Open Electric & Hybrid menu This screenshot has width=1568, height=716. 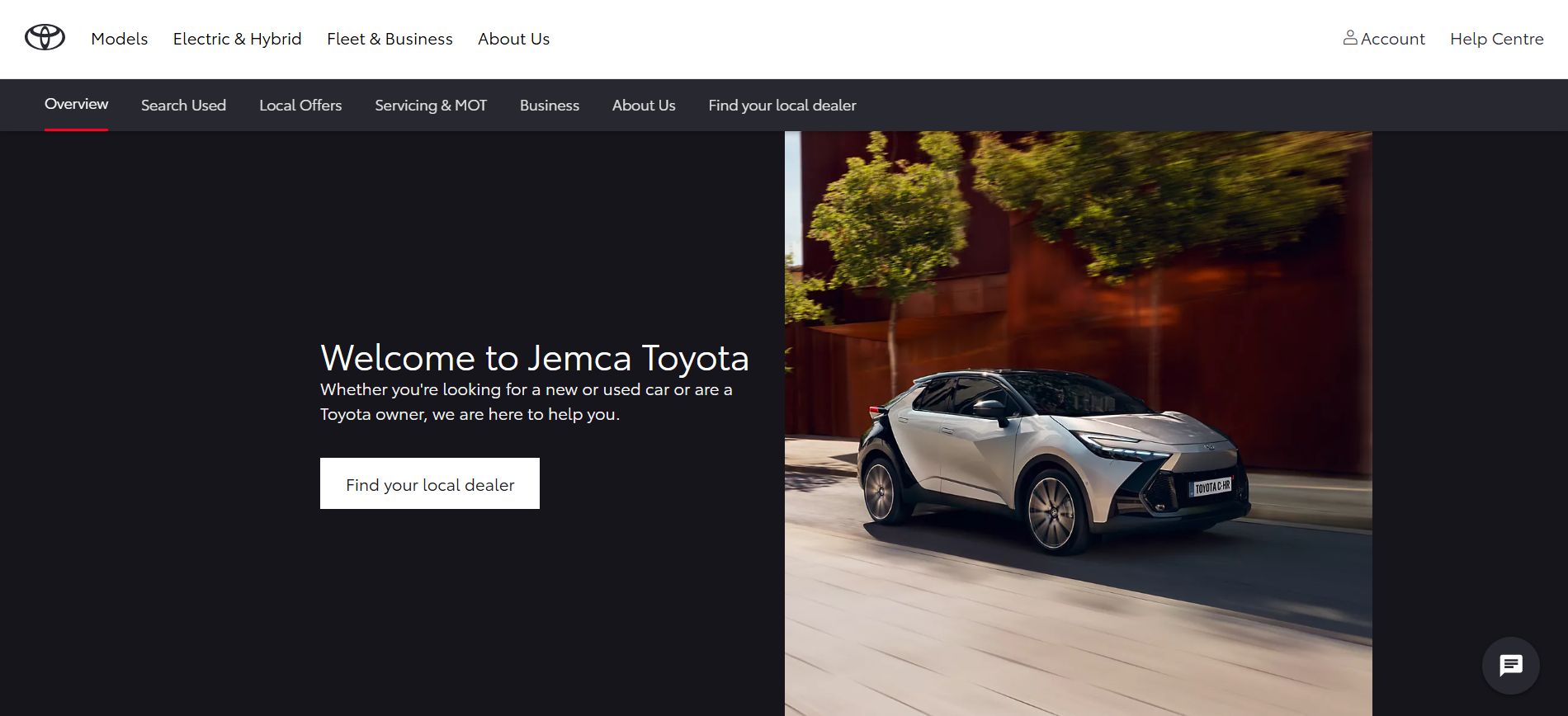click(x=237, y=39)
